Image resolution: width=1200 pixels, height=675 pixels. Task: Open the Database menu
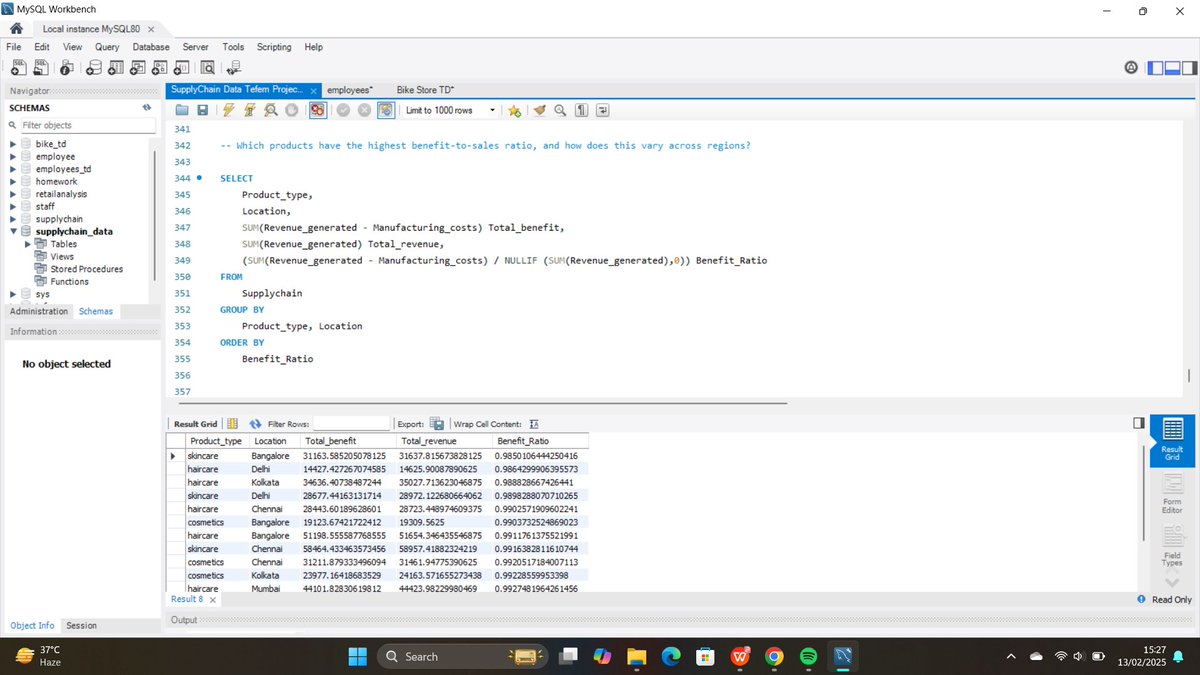pos(151,47)
